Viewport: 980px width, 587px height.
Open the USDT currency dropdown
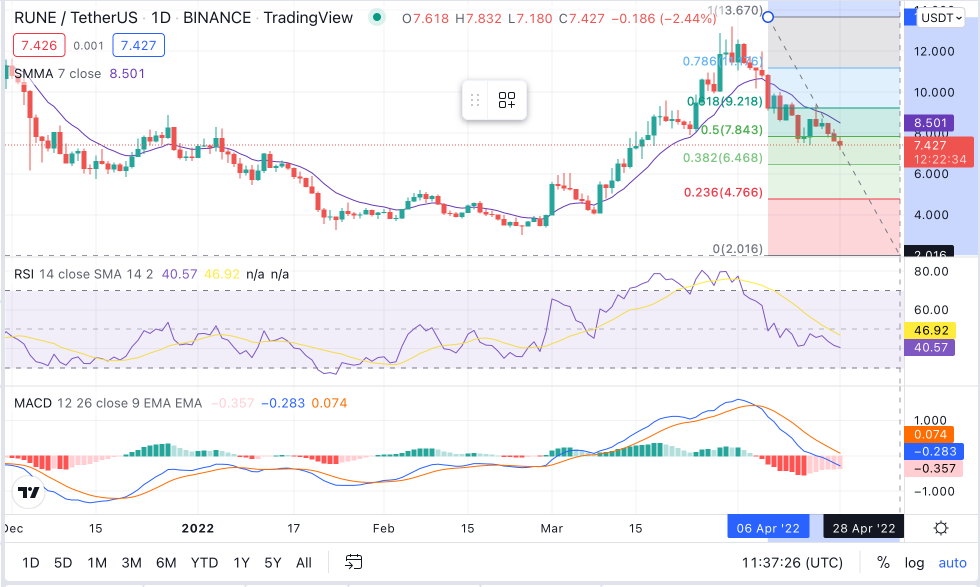click(941, 18)
